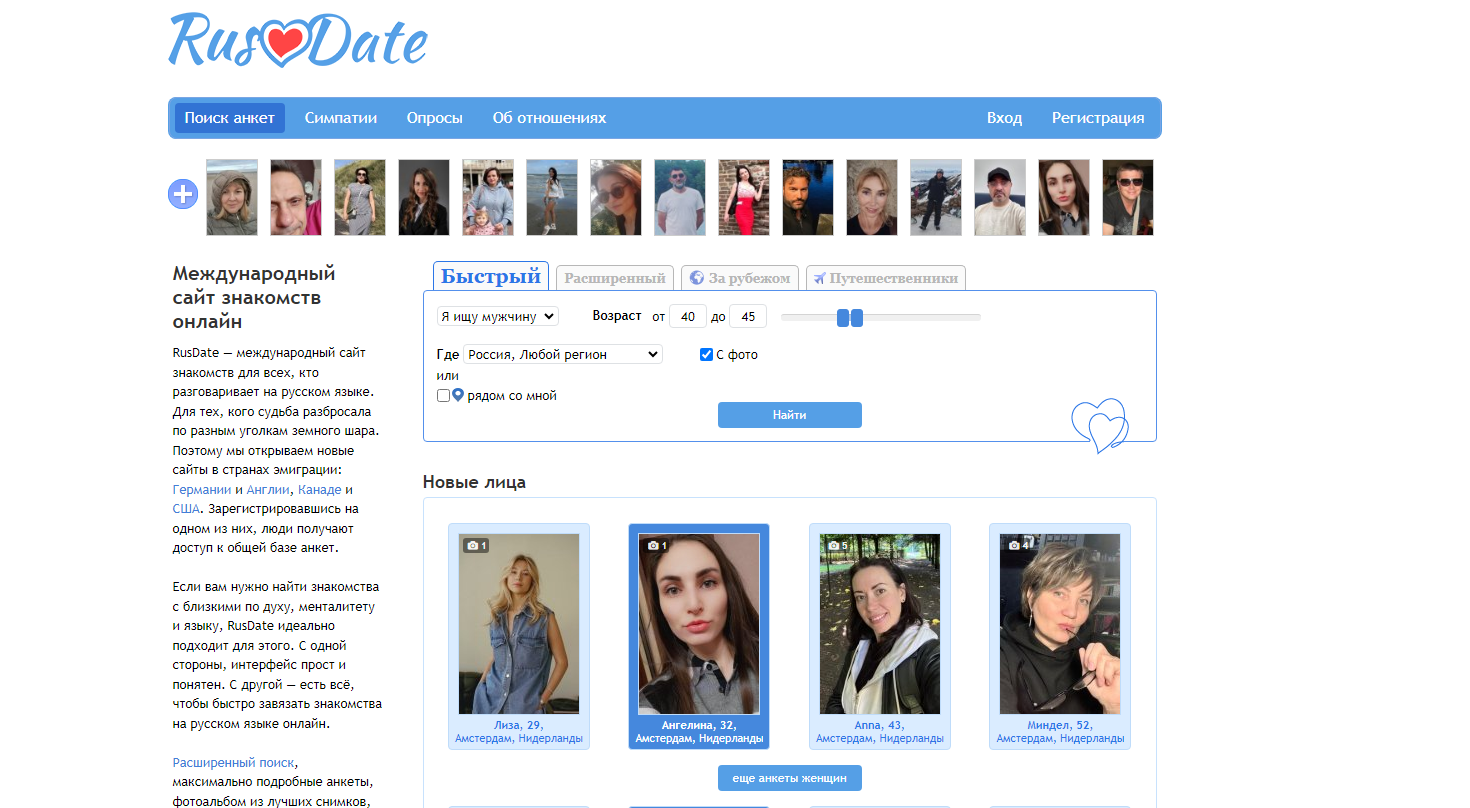Open last strip photo, man with sunglasses

pyautogui.click(x=1128, y=197)
